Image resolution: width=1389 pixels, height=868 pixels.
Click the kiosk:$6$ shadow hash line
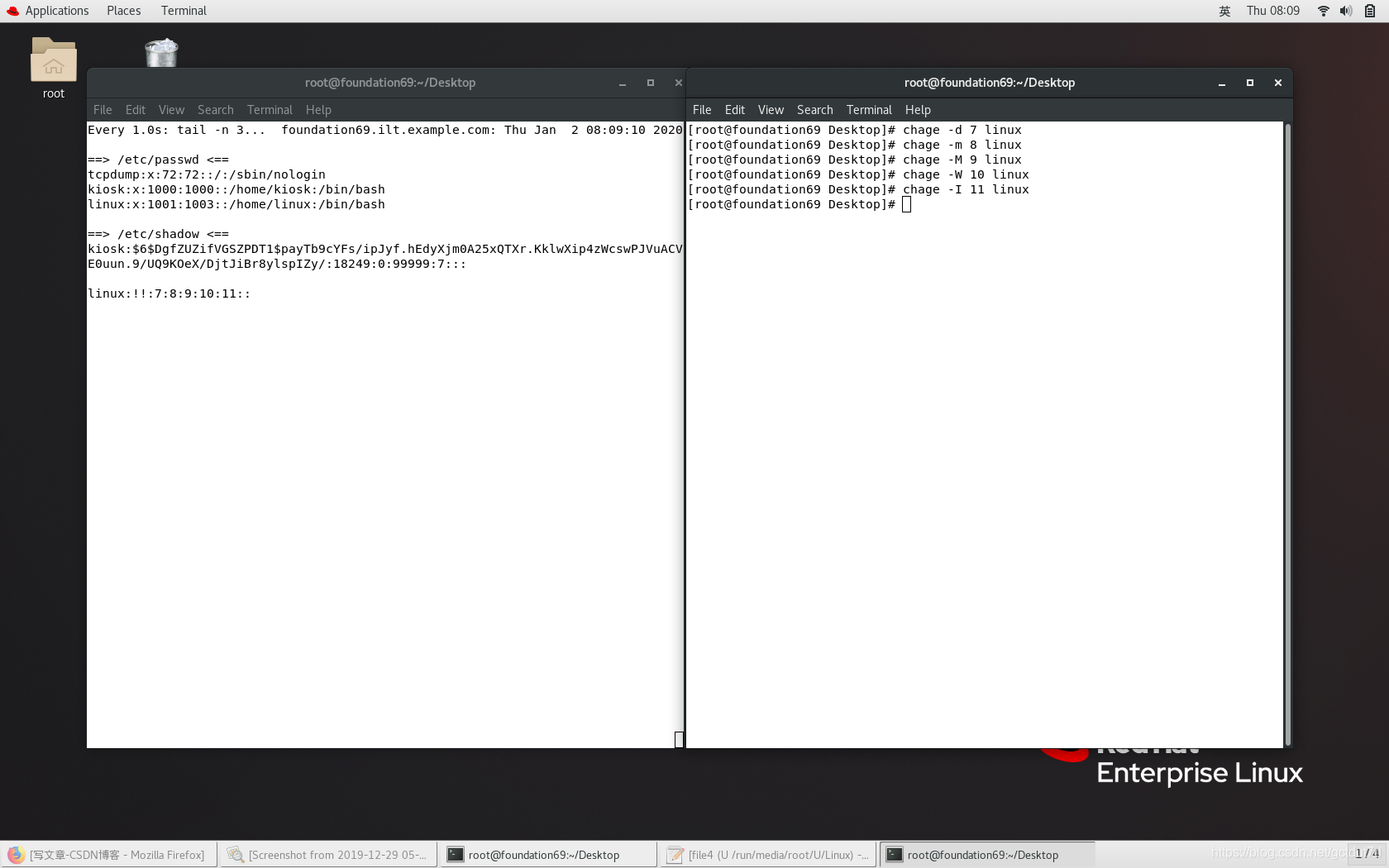(385, 256)
